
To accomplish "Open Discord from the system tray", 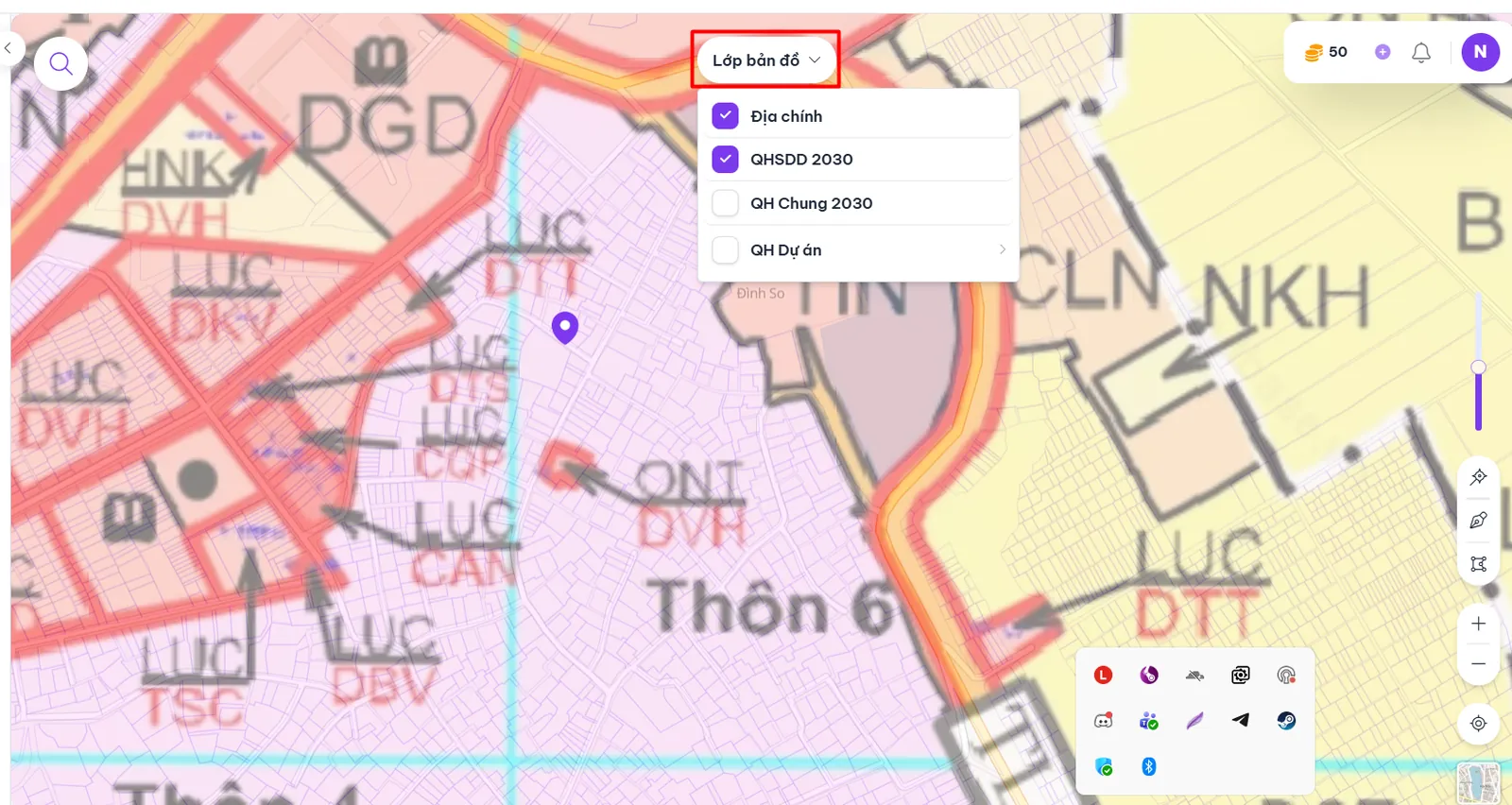I will [1103, 721].
